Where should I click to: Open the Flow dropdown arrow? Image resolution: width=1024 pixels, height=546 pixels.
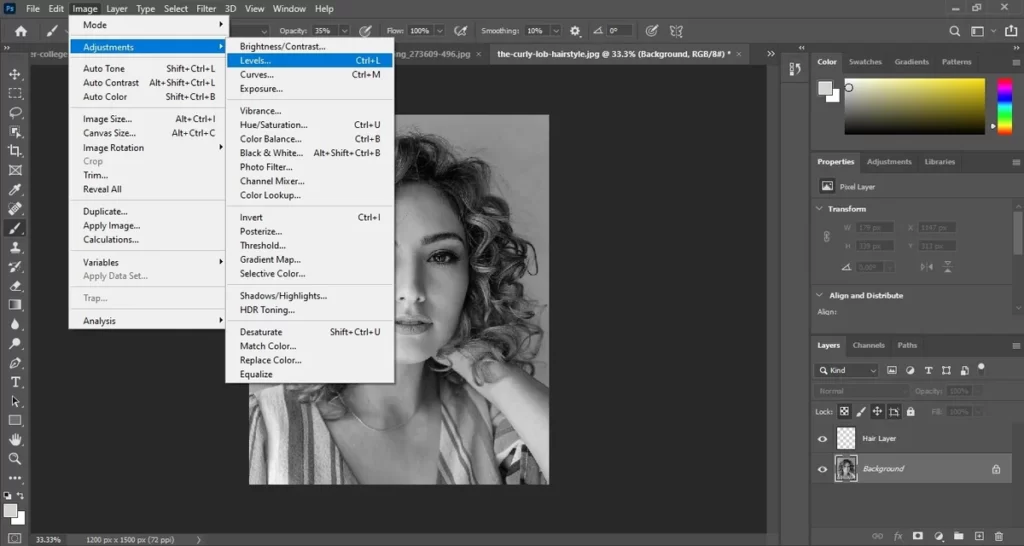coord(440,31)
